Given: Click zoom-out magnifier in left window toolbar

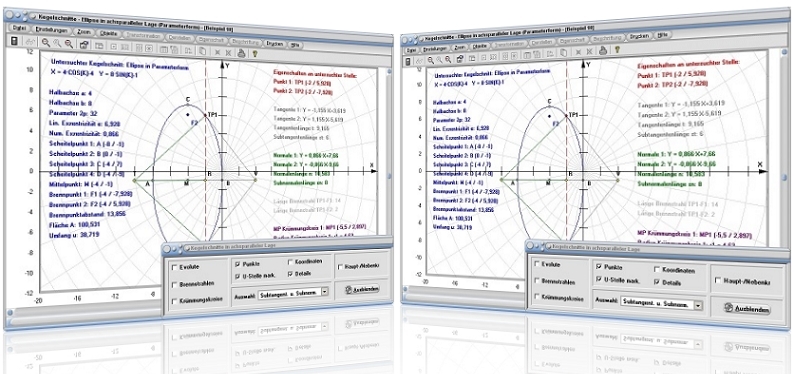Looking at the screenshot, I should (x=68, y=44).
